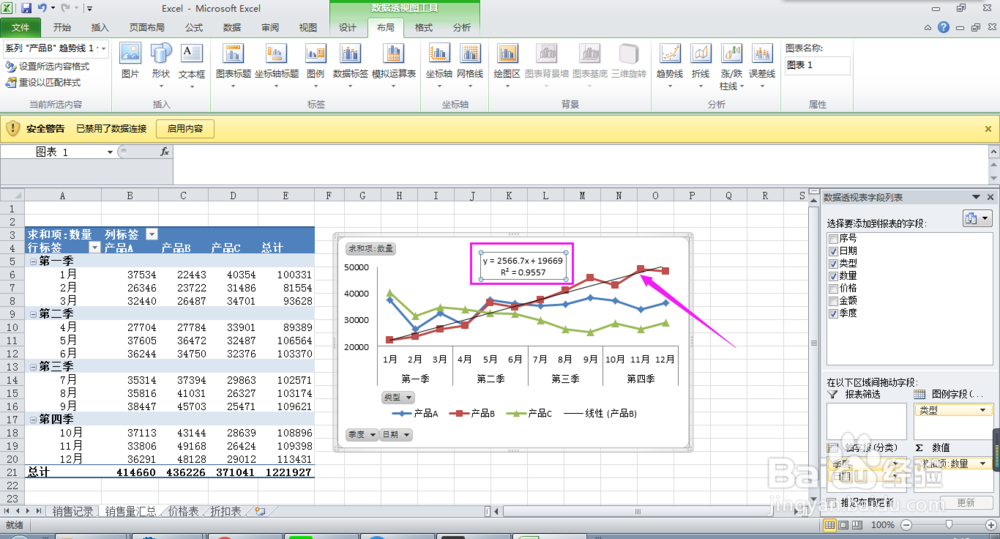Viewport: 1000px width, 539px height.
Task: Open 求和项:数量 dropdown in values area
Action: 982,464
